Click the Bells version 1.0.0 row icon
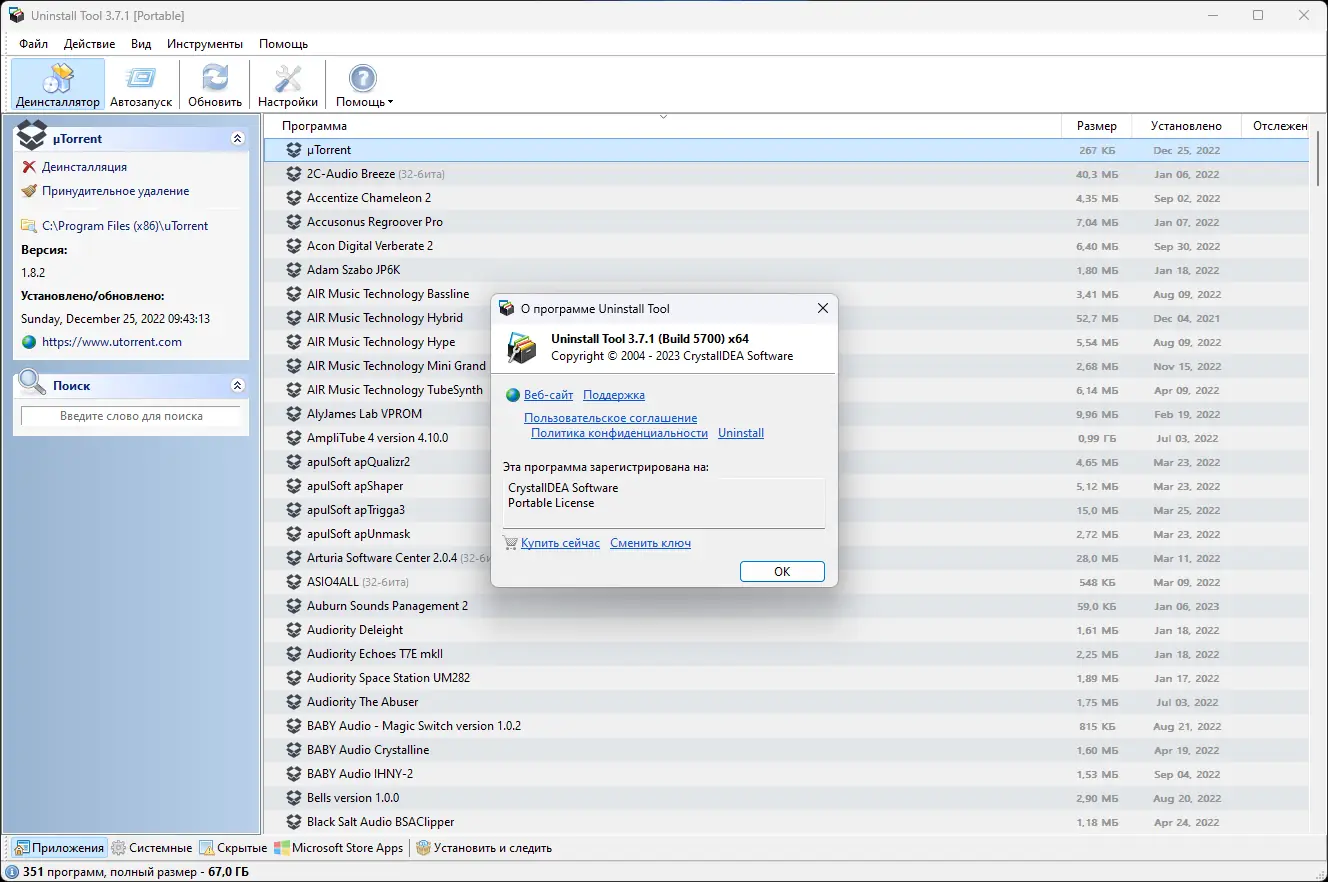 [x=294, y=798]
